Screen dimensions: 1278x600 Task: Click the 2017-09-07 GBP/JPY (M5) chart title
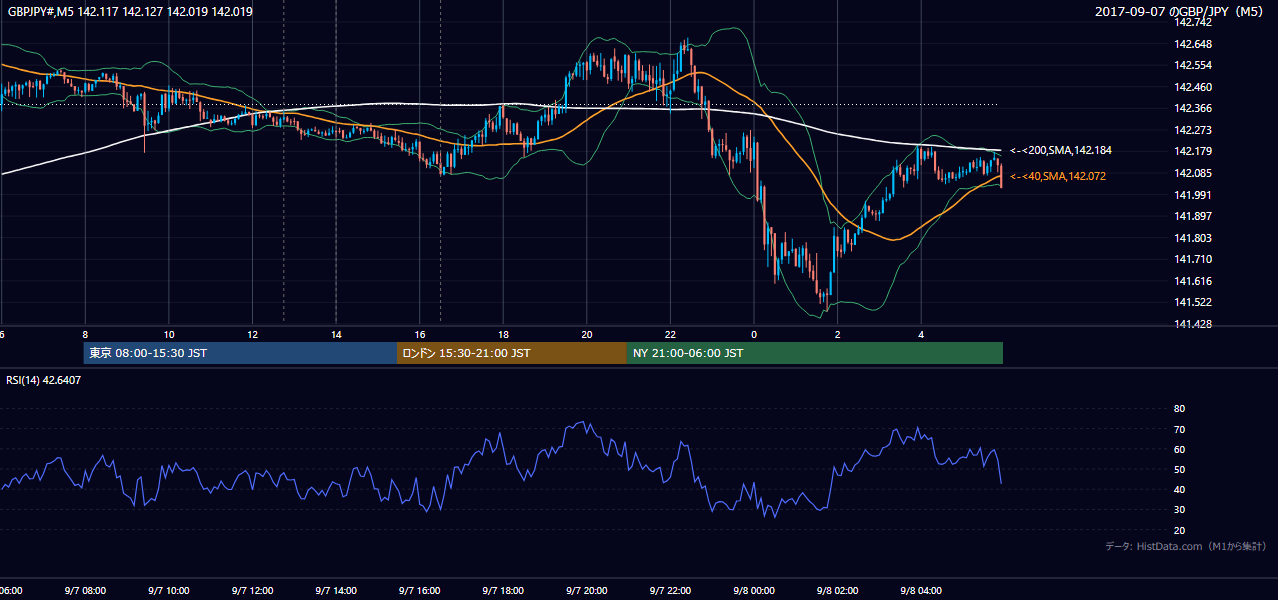pyautogui.click(x=1181, y=11)
